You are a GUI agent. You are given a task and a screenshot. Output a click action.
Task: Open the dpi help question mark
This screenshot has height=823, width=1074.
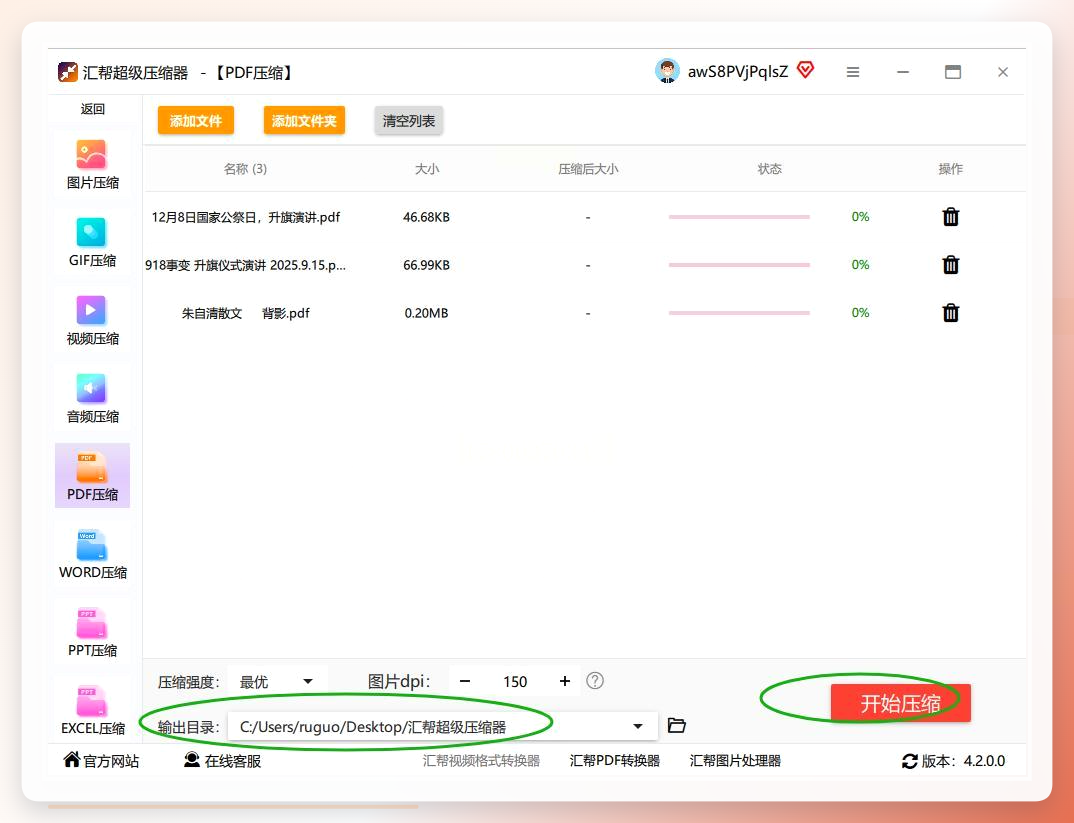coord(595,681)
